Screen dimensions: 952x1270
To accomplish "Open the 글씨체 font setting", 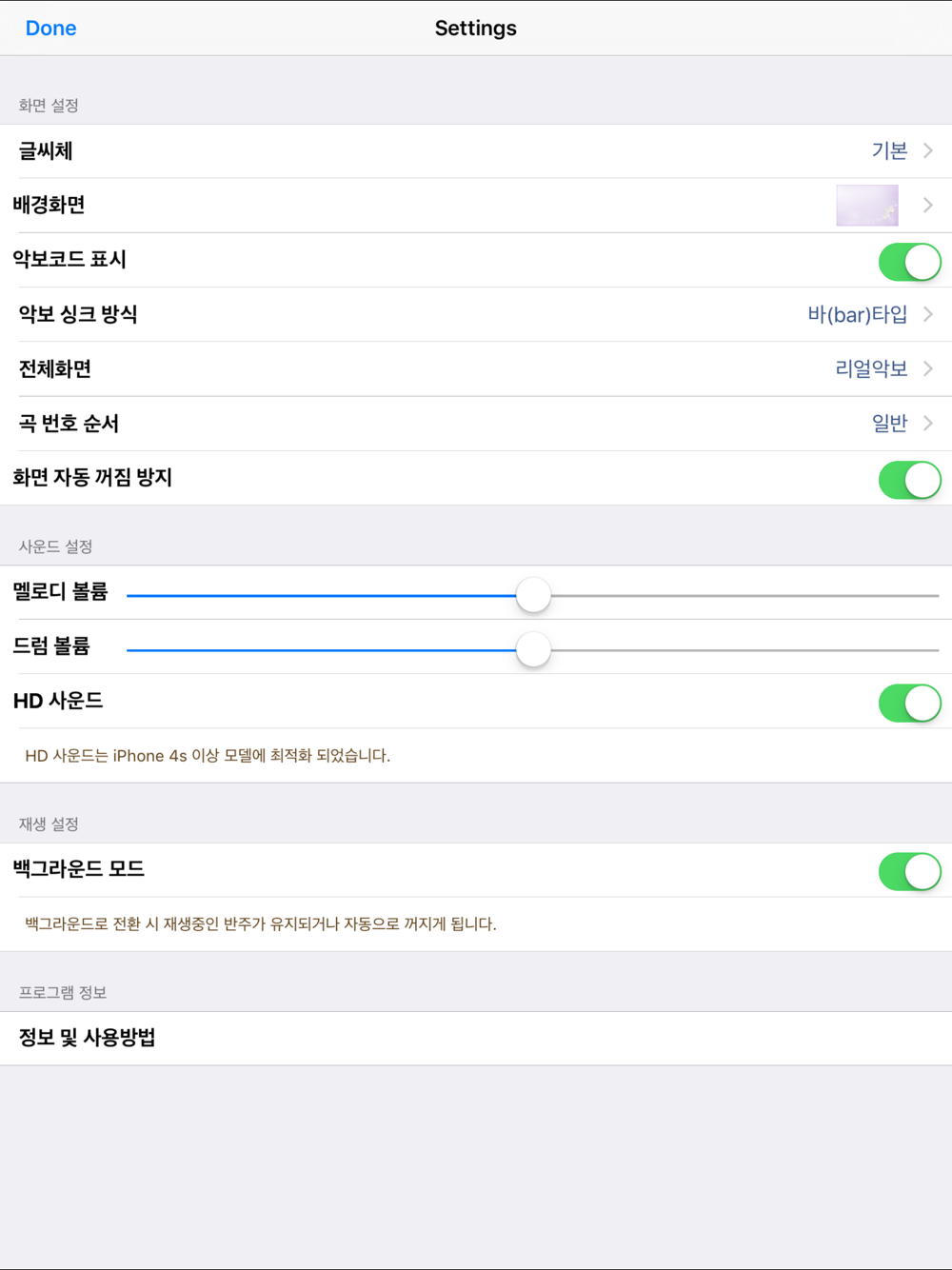I will [x=476, y=151].
